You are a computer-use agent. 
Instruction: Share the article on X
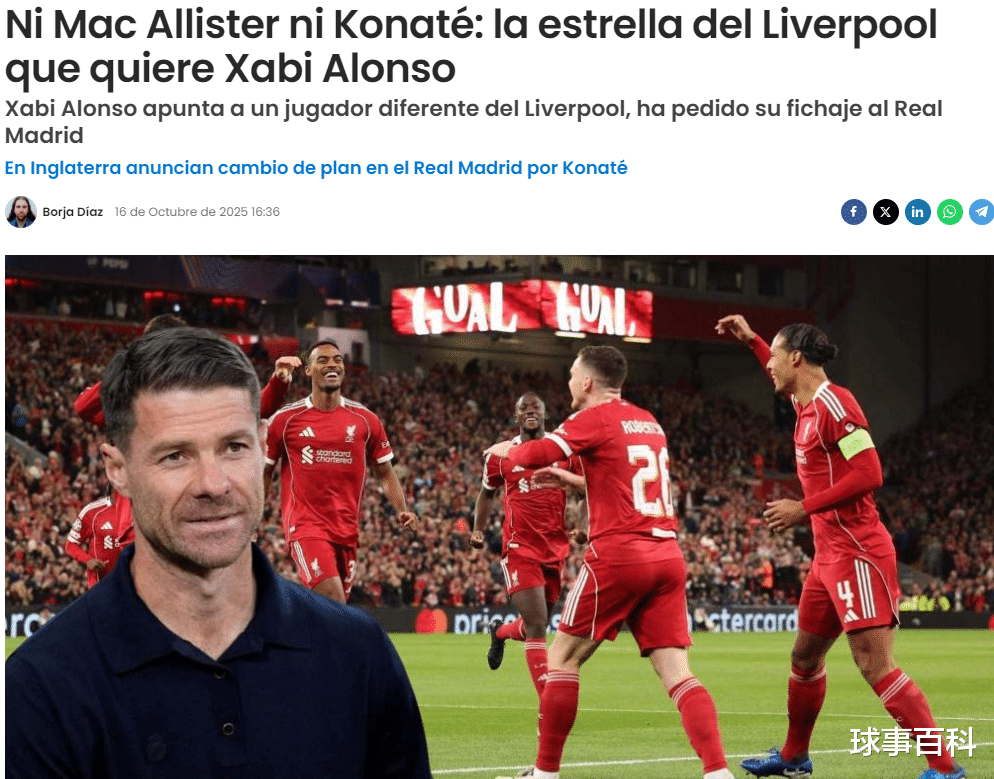click(x=886, y=212)
